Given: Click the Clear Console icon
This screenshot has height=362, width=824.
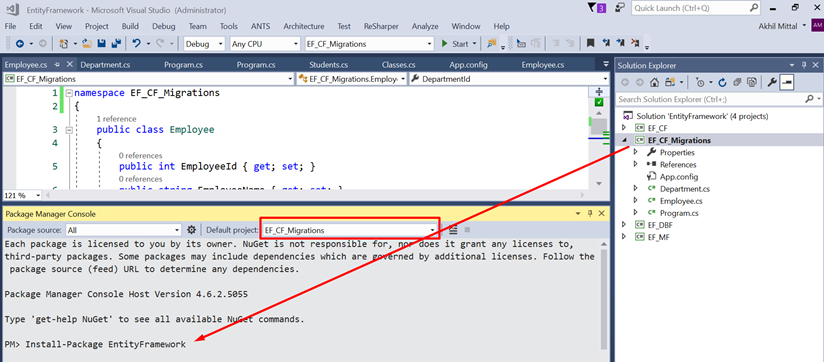Looking at the screenshot, I should [453, 230].
